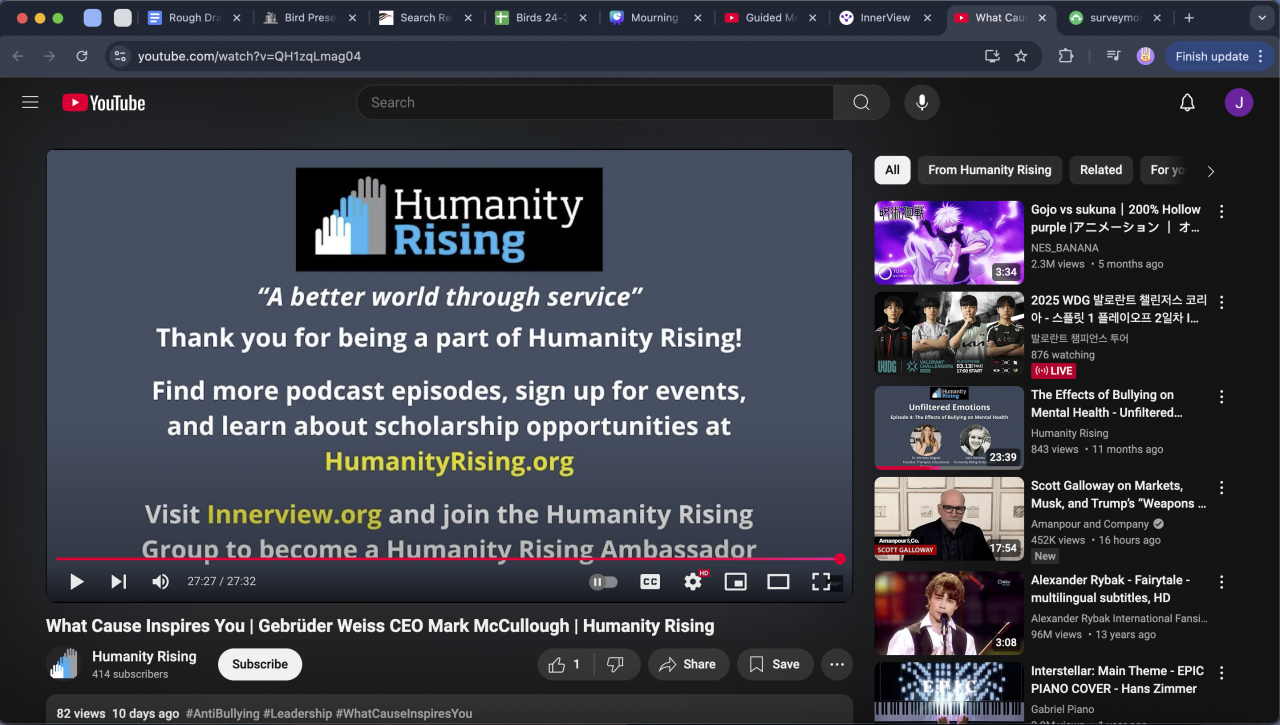Go back in browser history
The width and height of the screenshot is (1280, 725).
pyautogui.click(x=18, y=56)
